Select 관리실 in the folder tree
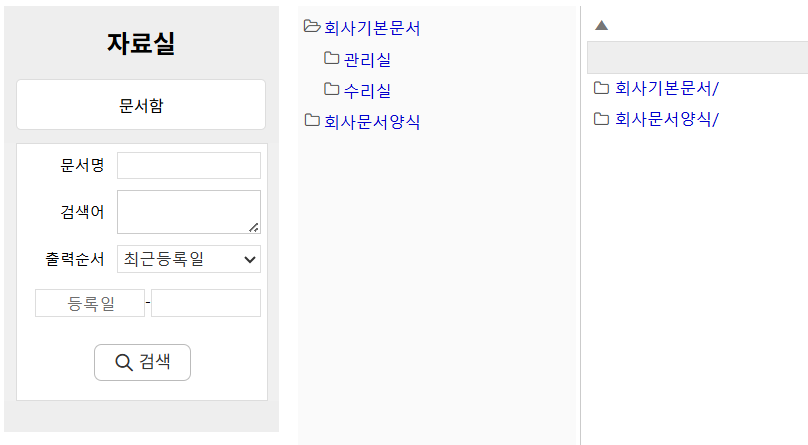808x445 pixels. coord(367,60)
